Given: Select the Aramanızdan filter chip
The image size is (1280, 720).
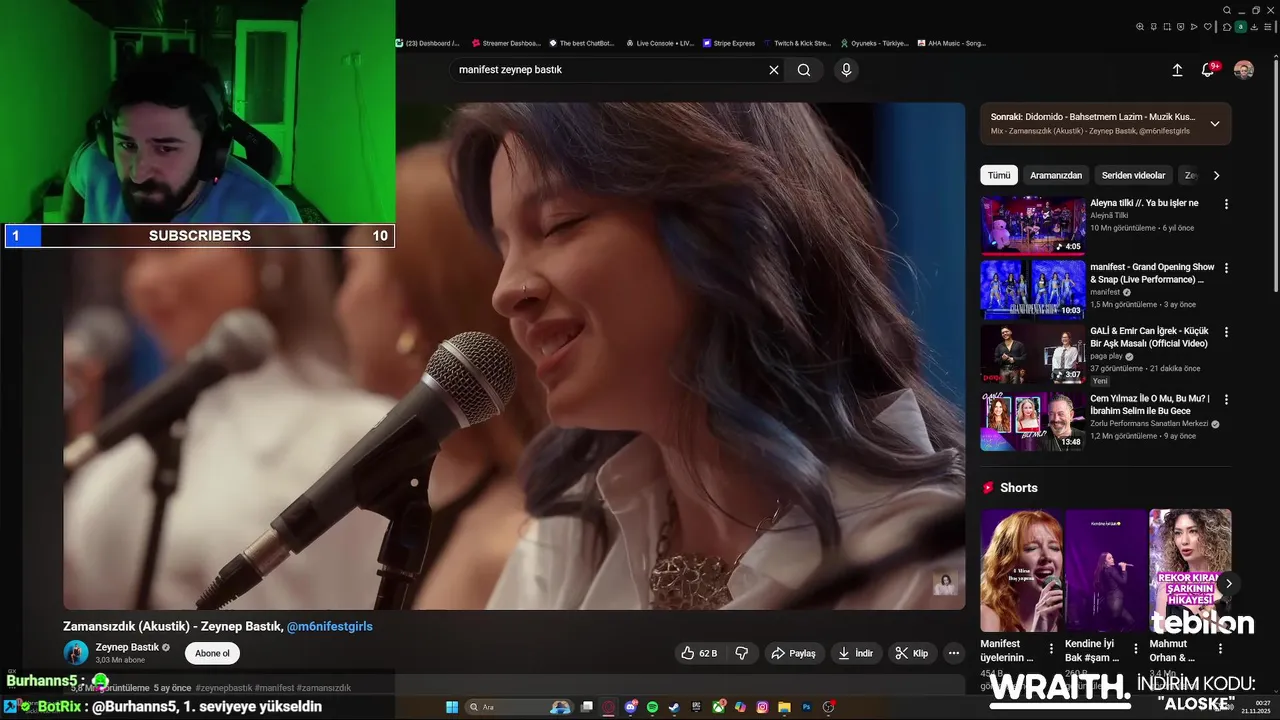Looking at the screenshot, I should coord(1056,175).
